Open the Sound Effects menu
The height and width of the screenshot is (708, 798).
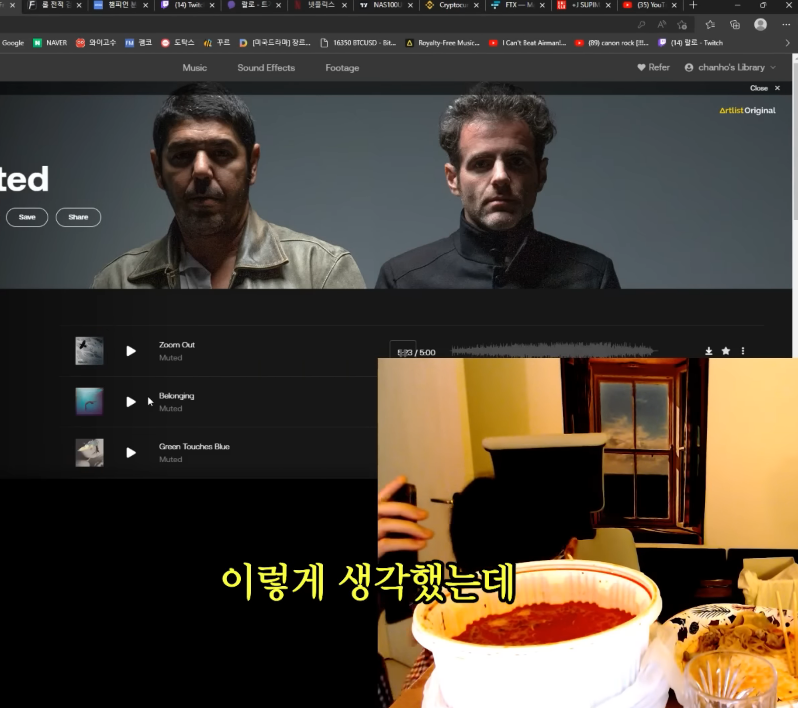266,68
